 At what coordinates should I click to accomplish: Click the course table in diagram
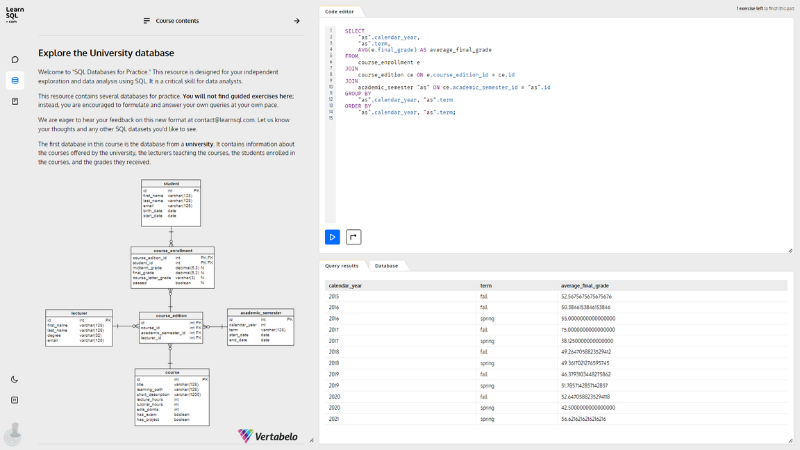pyautogui.click(x=172, y=397)
